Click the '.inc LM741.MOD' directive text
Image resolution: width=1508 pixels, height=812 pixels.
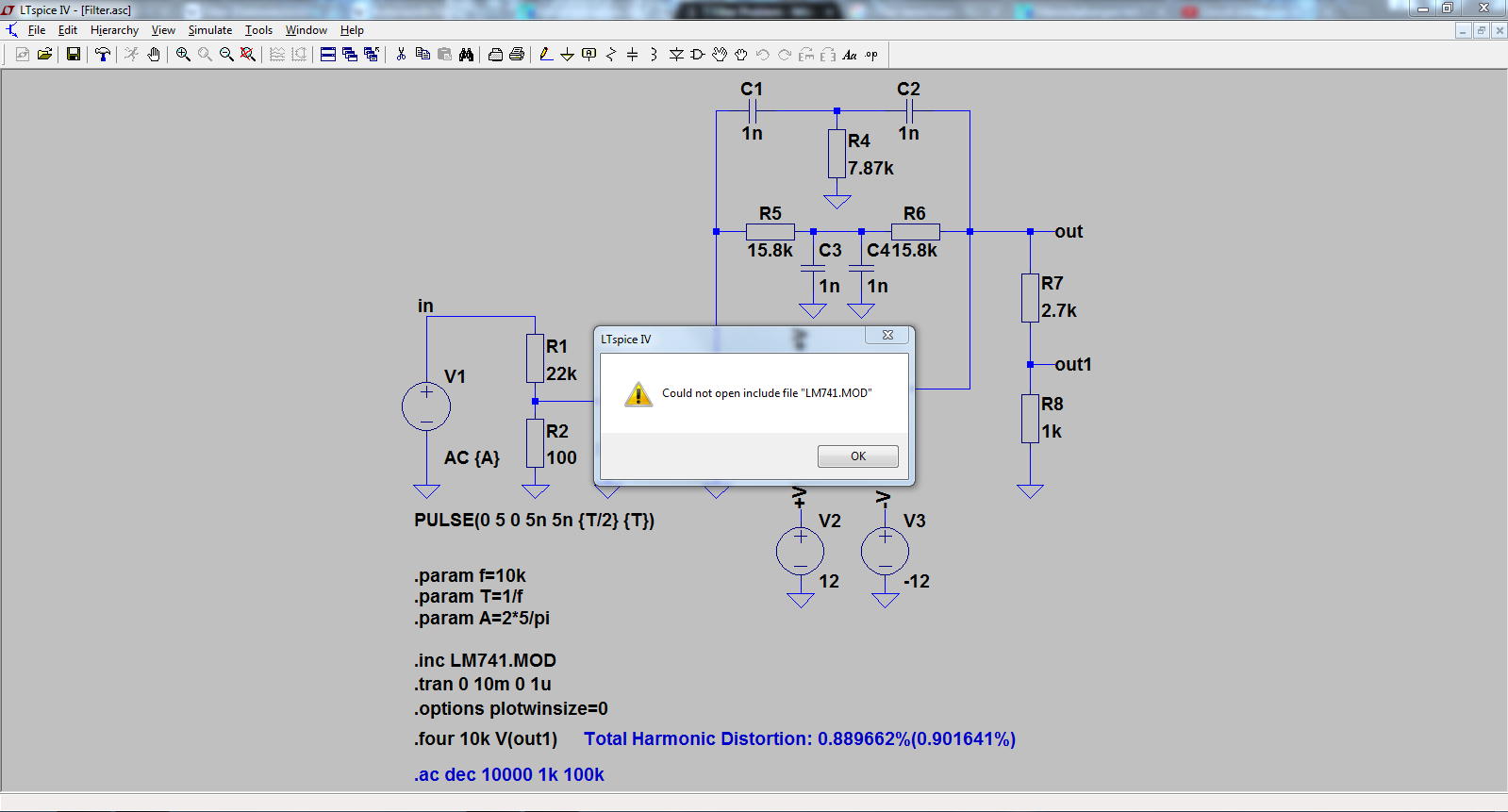(485, 660)
